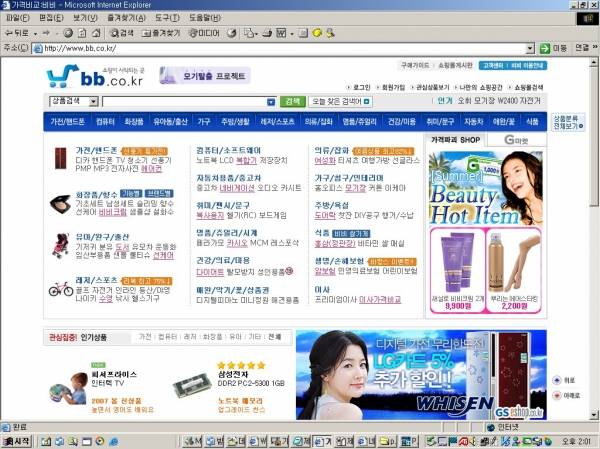Expand the address bar URL dropdown
Viewport: 600px width, 449px height.
(530, 48)
